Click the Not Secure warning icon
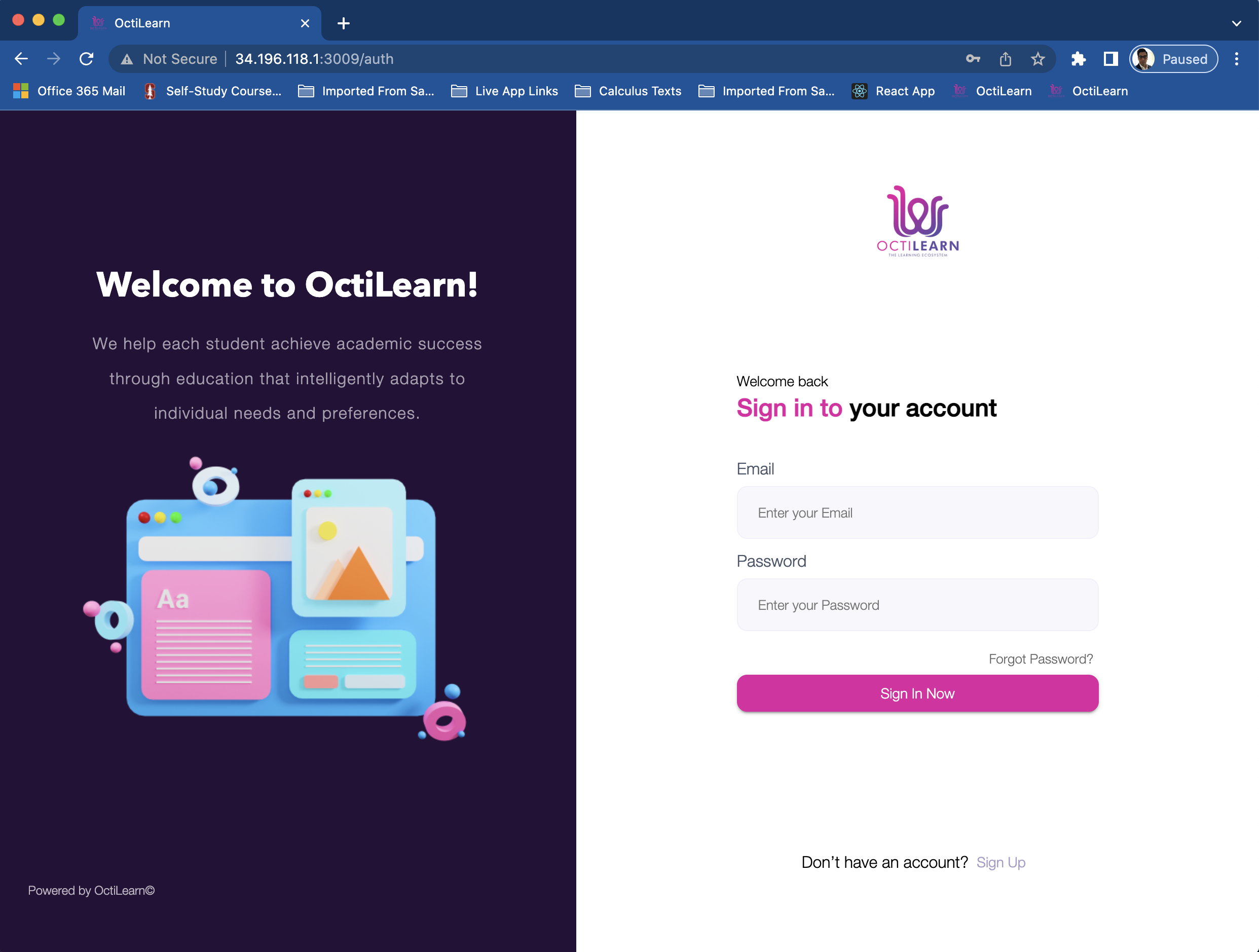Viewport: 1259px width, 952px height. pos(127,59)
